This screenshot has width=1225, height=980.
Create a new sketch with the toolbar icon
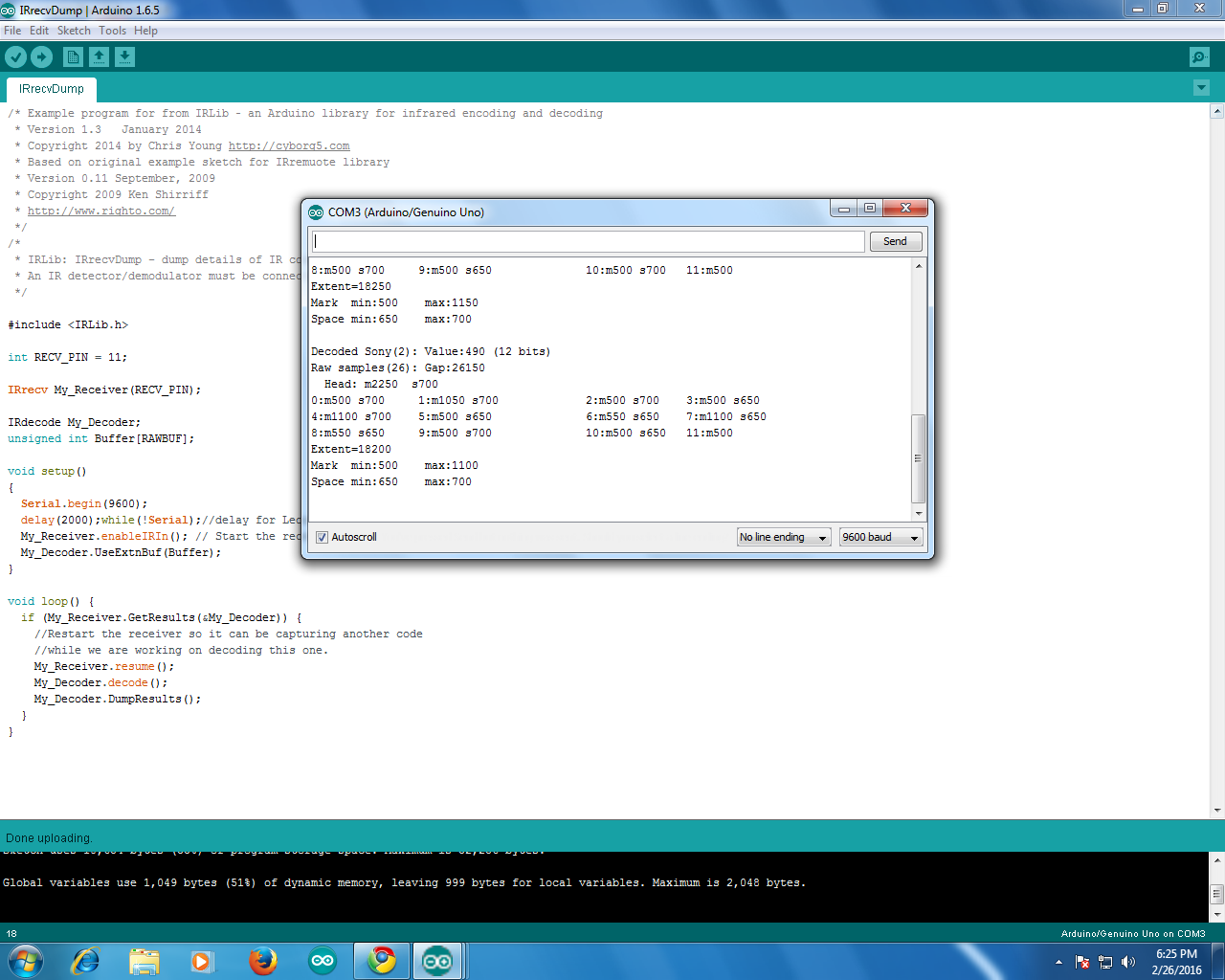73,57
